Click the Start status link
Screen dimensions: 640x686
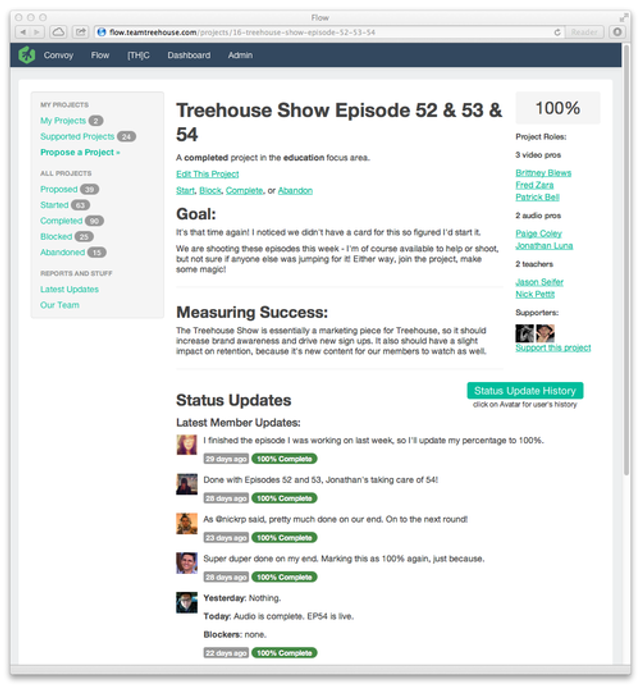[185, 191]
